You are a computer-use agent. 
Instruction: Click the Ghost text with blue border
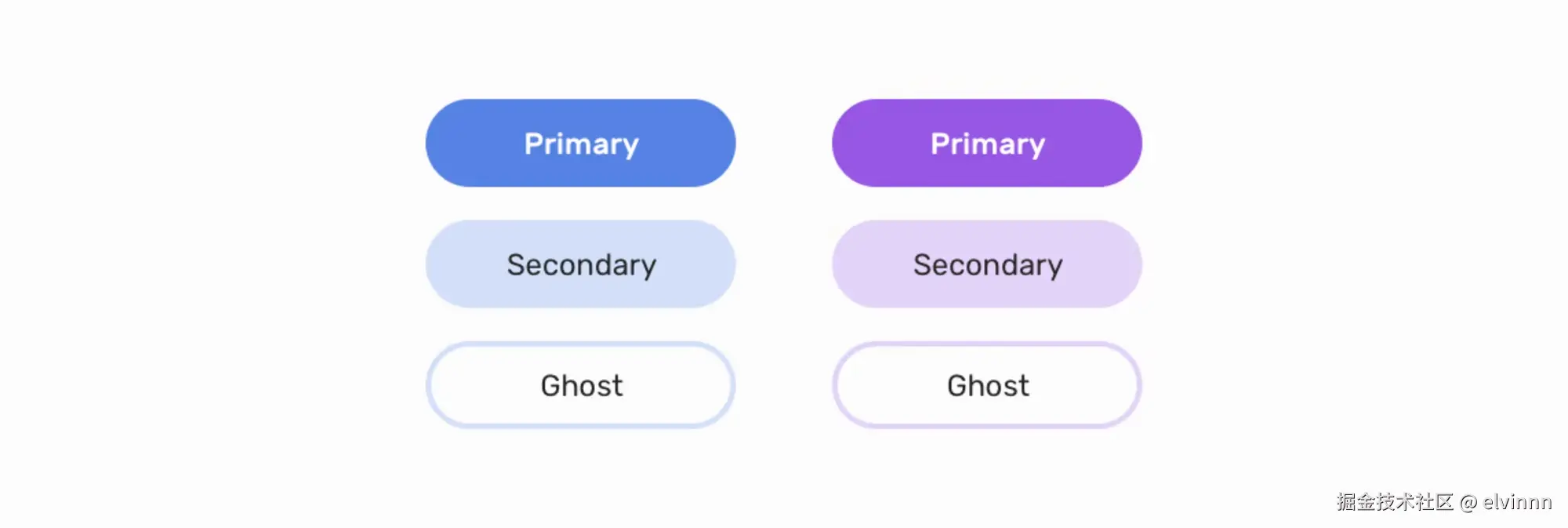pos(581,386)
